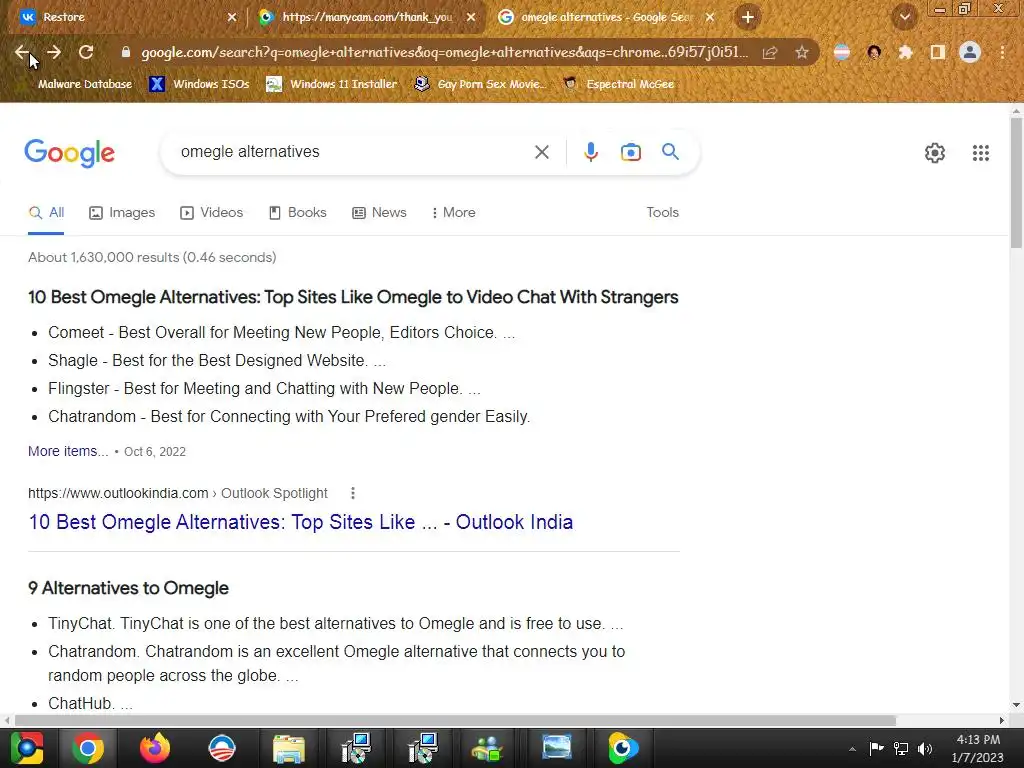Image resolution: width=1024 pixels, height=768 pixels.
Task: Click the address bar URL
Action: point(444,52)
